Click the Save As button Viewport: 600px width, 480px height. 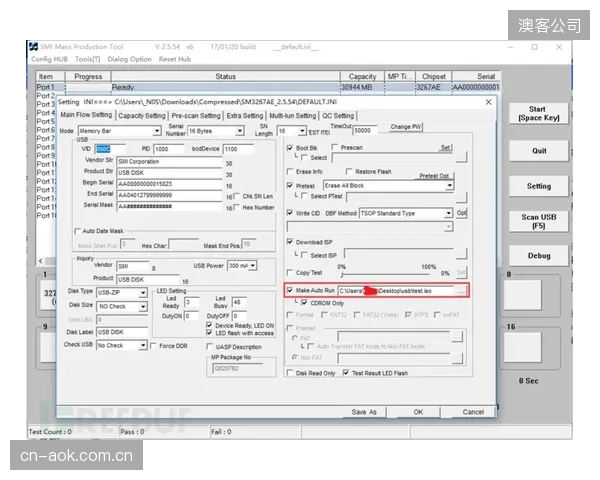[x=364, y=412]
